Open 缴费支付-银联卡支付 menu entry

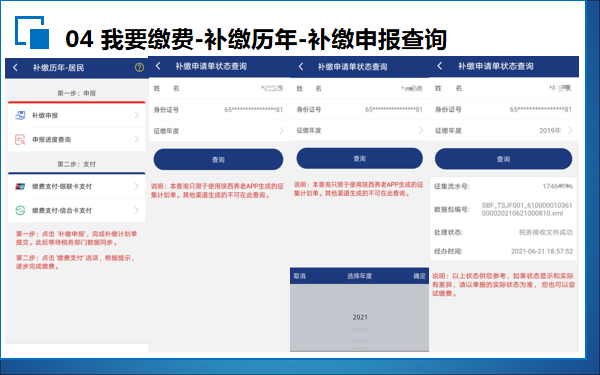tap(77, 186)
